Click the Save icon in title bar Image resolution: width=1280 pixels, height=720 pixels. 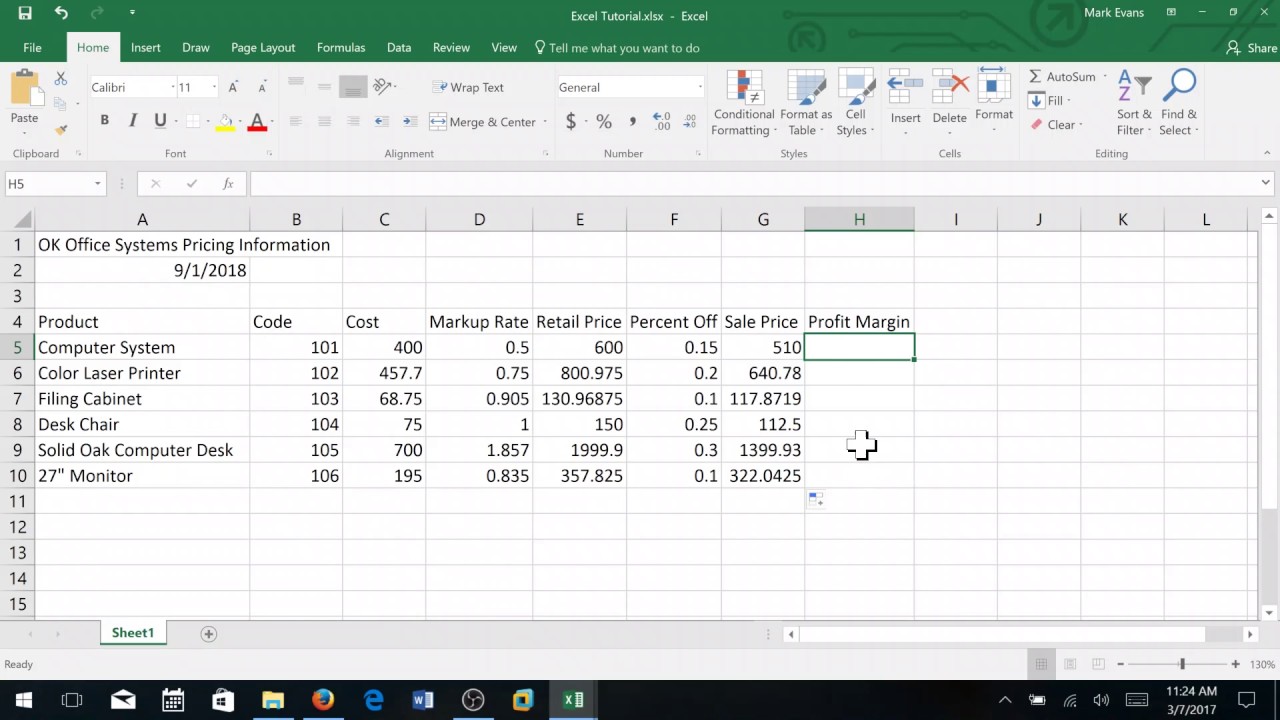(25, 14)
